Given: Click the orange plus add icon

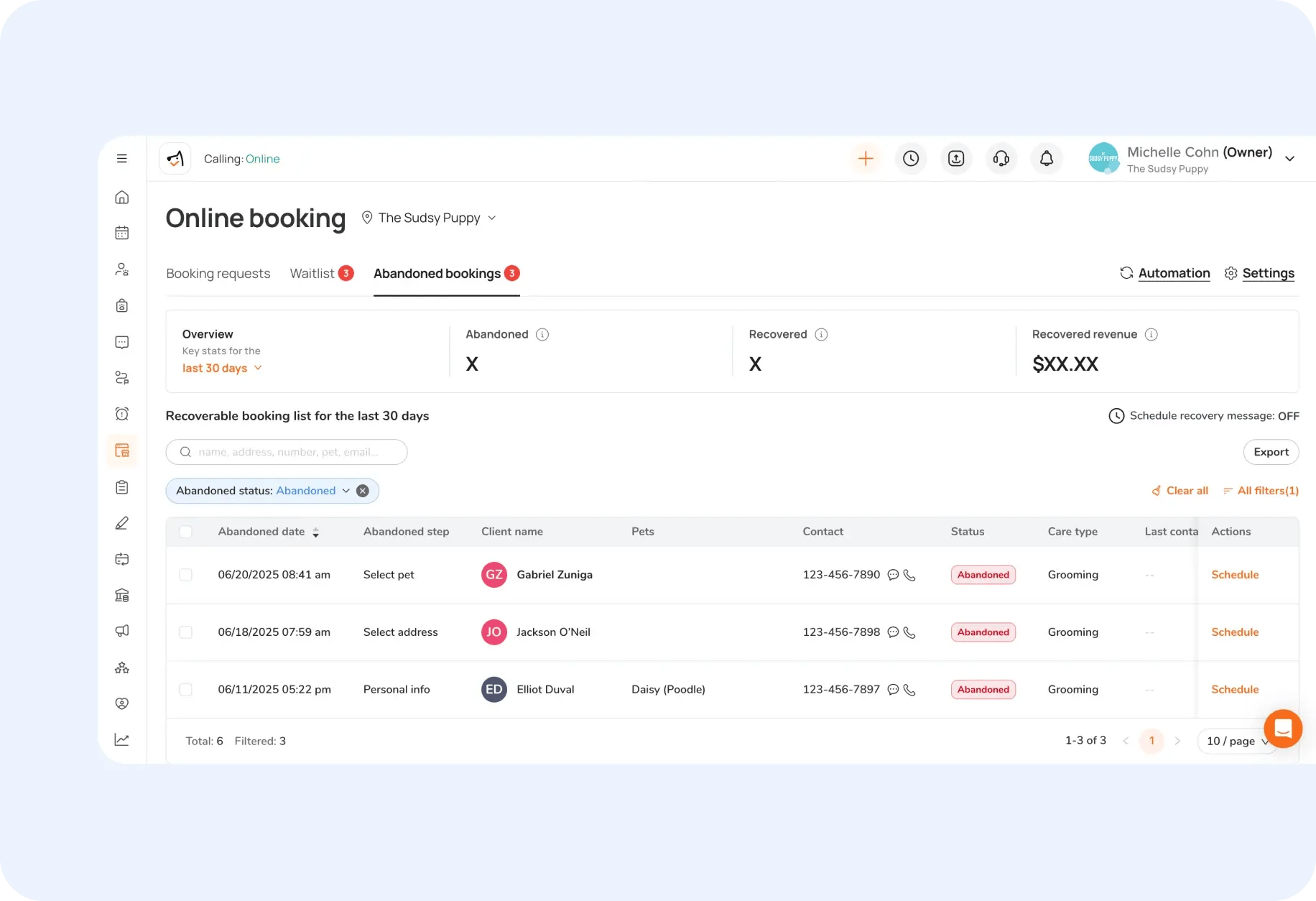Looking at the screenshot, I should click(866, 159).
